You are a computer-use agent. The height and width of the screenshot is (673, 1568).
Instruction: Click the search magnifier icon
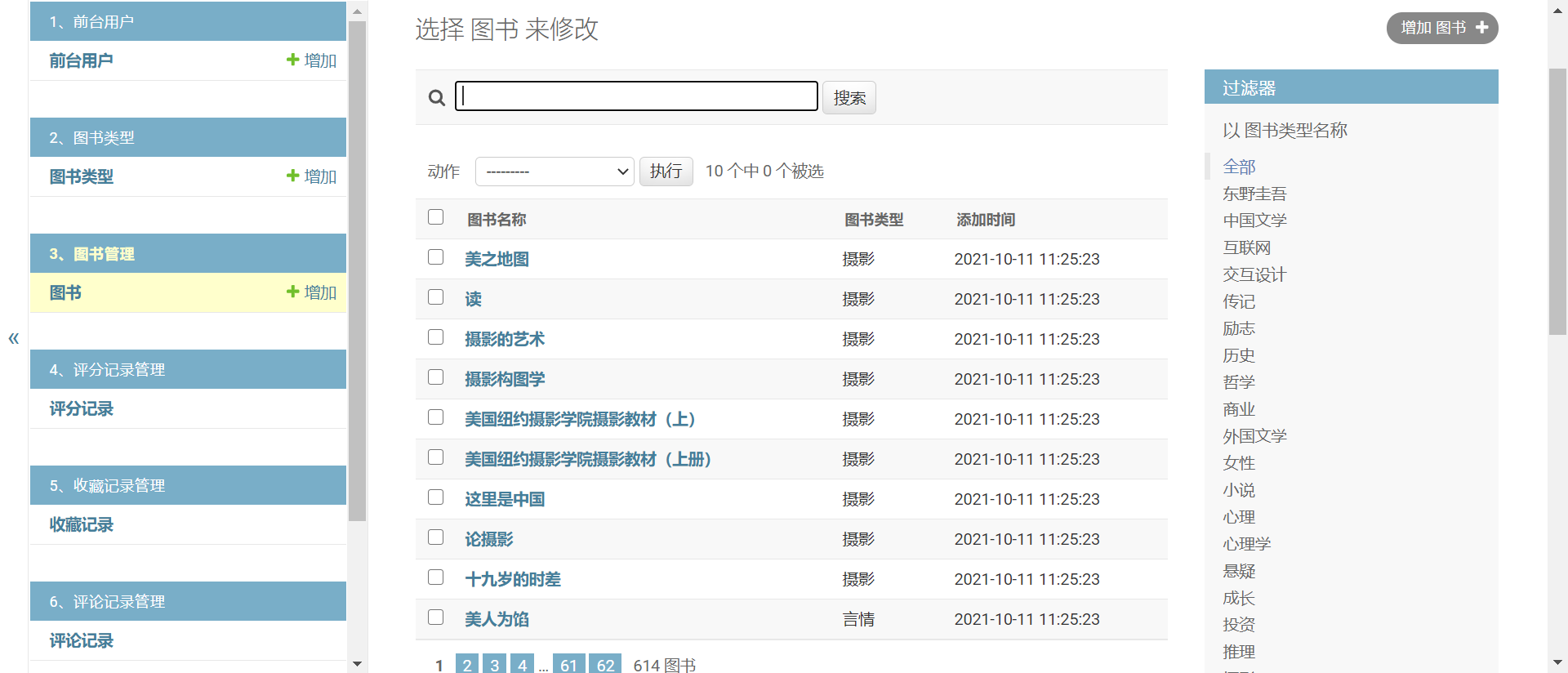[x=437, y=98]
